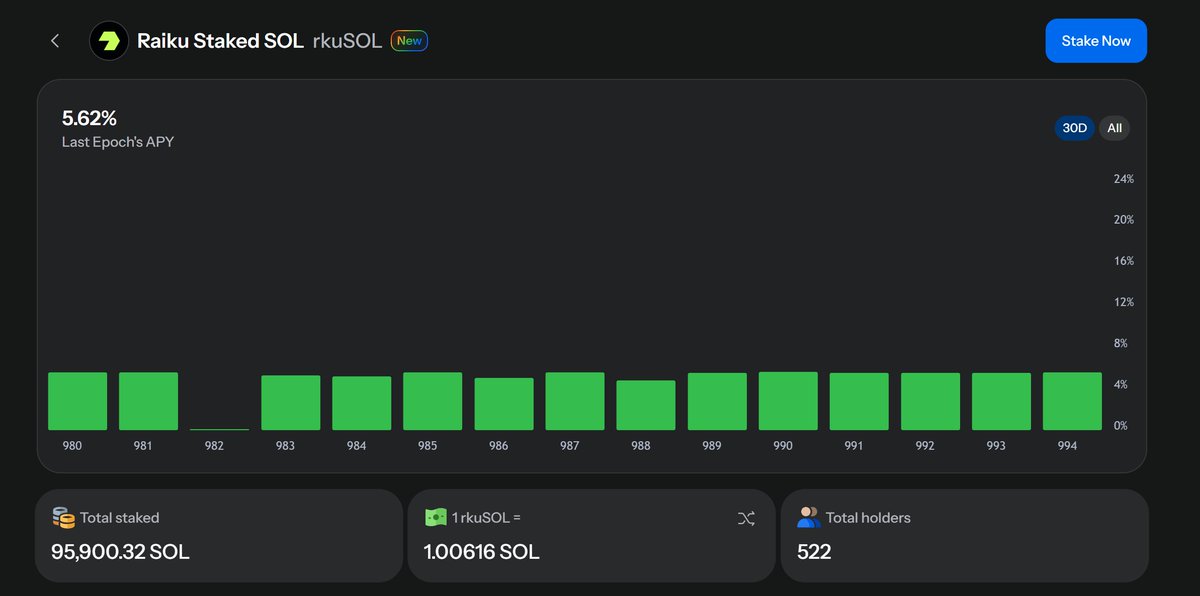
Task: Click the 20% y-axis label
Action: point(1124,220)
